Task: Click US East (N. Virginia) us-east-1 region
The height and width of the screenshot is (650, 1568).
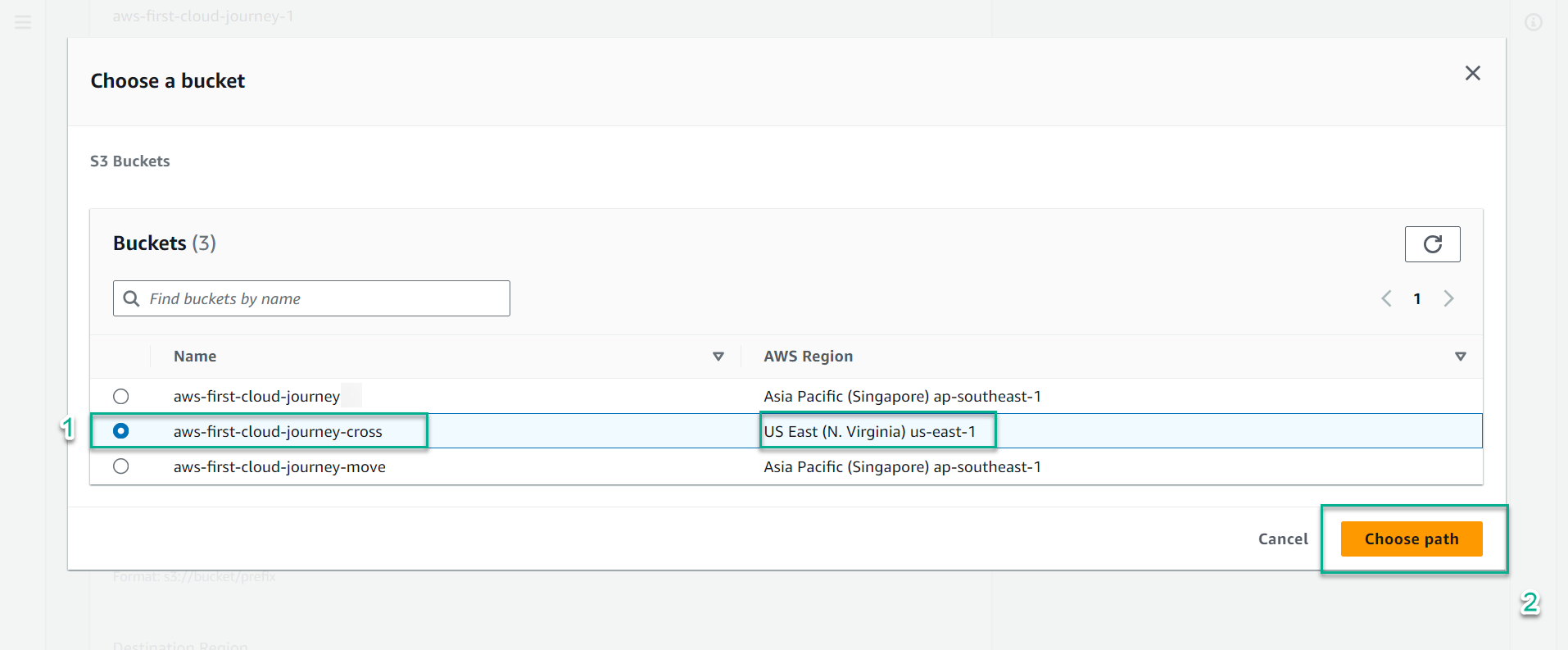Action: pyautogui.click(x=870, y=431)
